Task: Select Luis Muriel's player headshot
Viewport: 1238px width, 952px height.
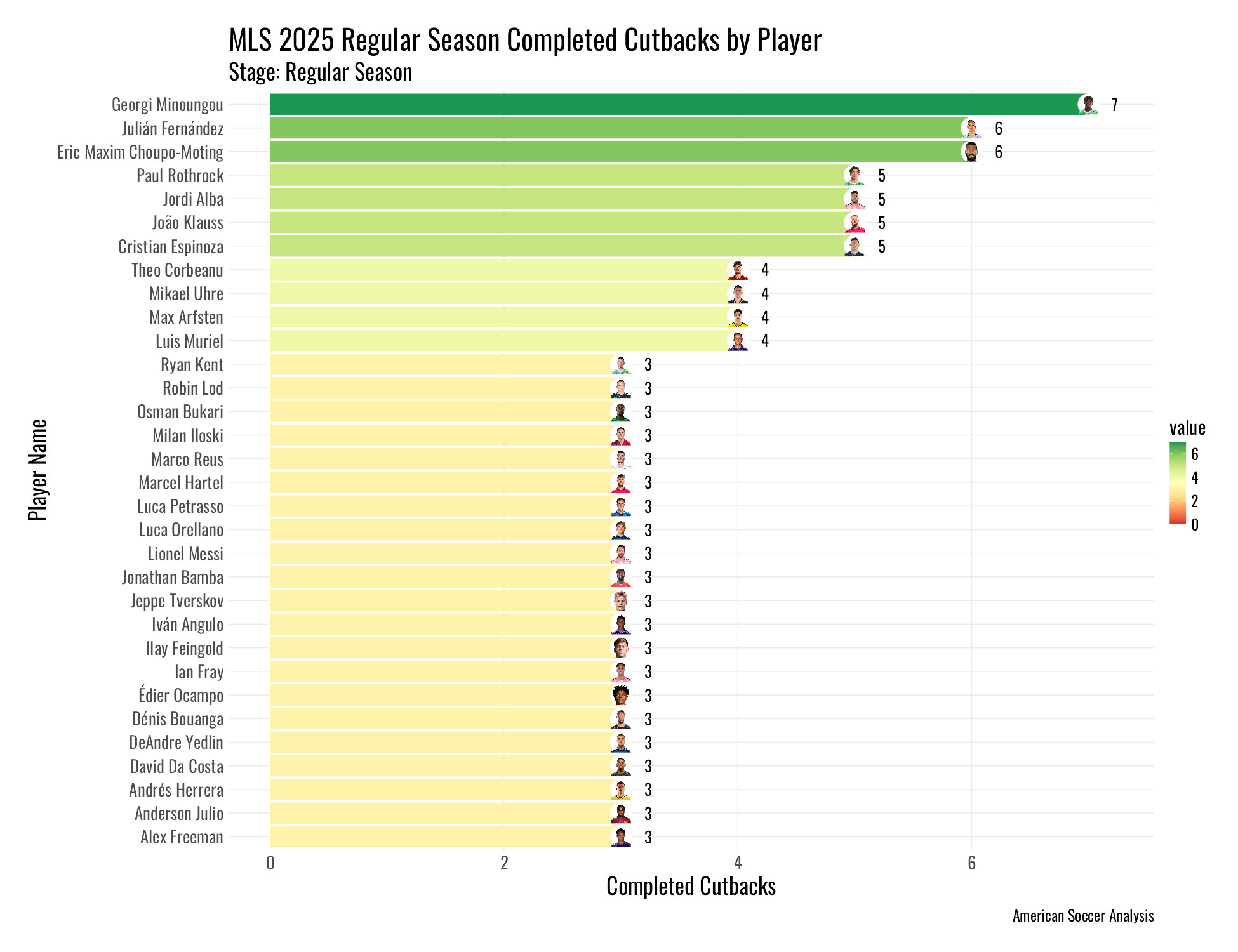Action: [737, 341]
